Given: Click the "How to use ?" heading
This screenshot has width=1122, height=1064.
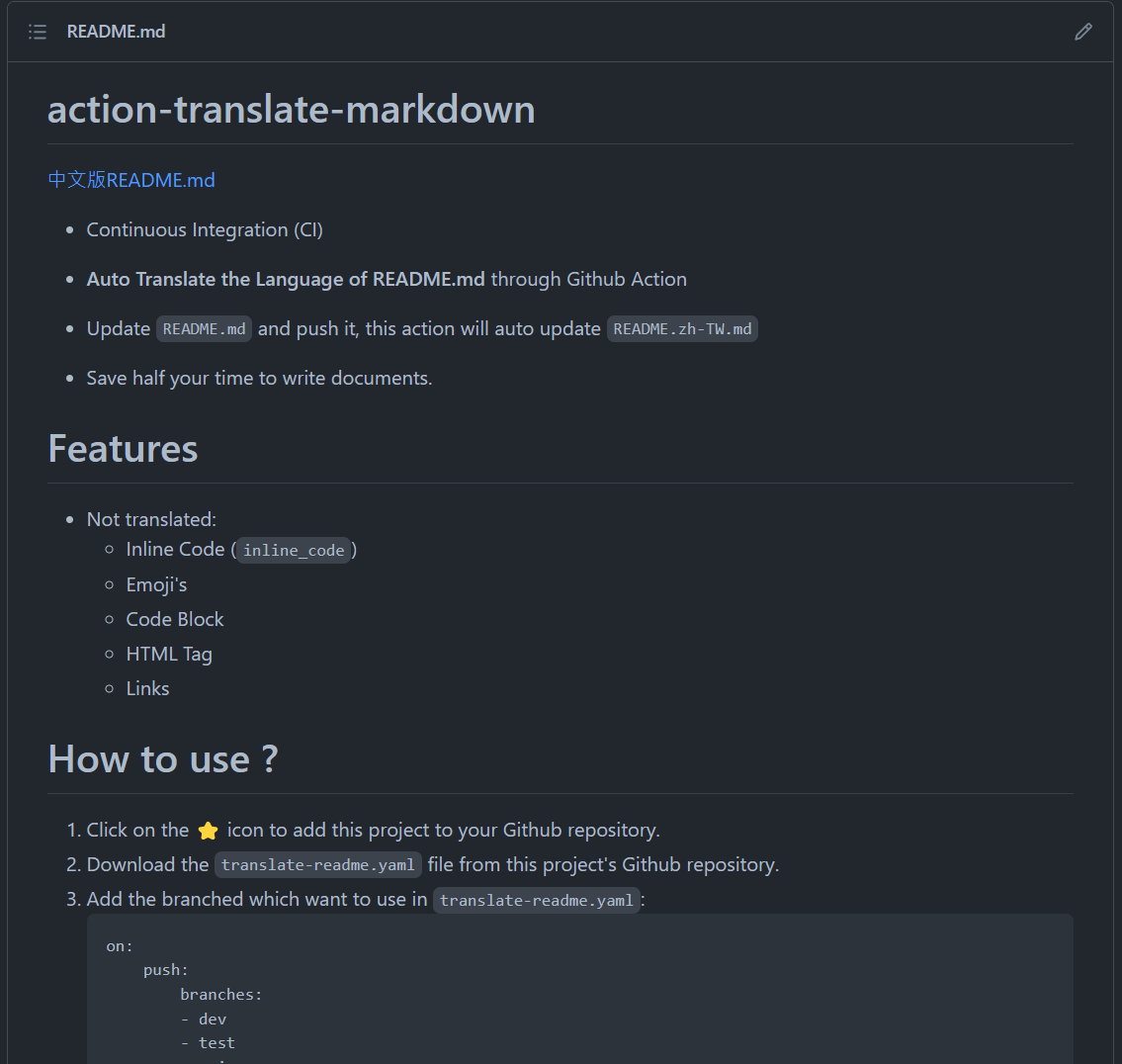Looking at the screenshot, I should click(163, 758).
